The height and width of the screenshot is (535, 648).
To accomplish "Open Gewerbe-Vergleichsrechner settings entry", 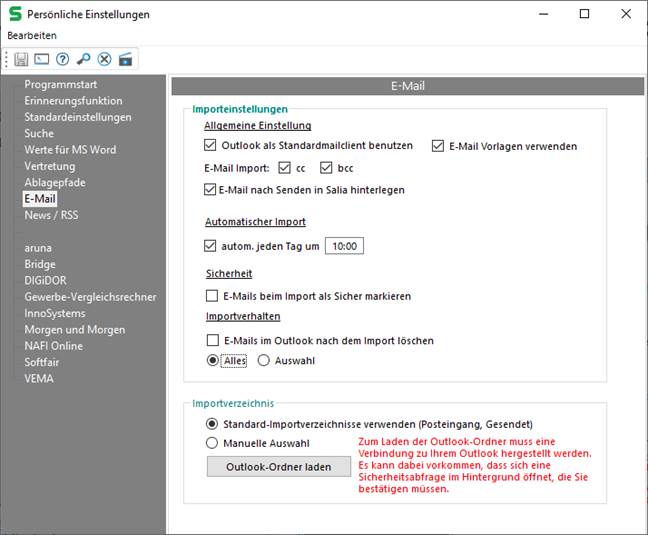I will point(89,297).
